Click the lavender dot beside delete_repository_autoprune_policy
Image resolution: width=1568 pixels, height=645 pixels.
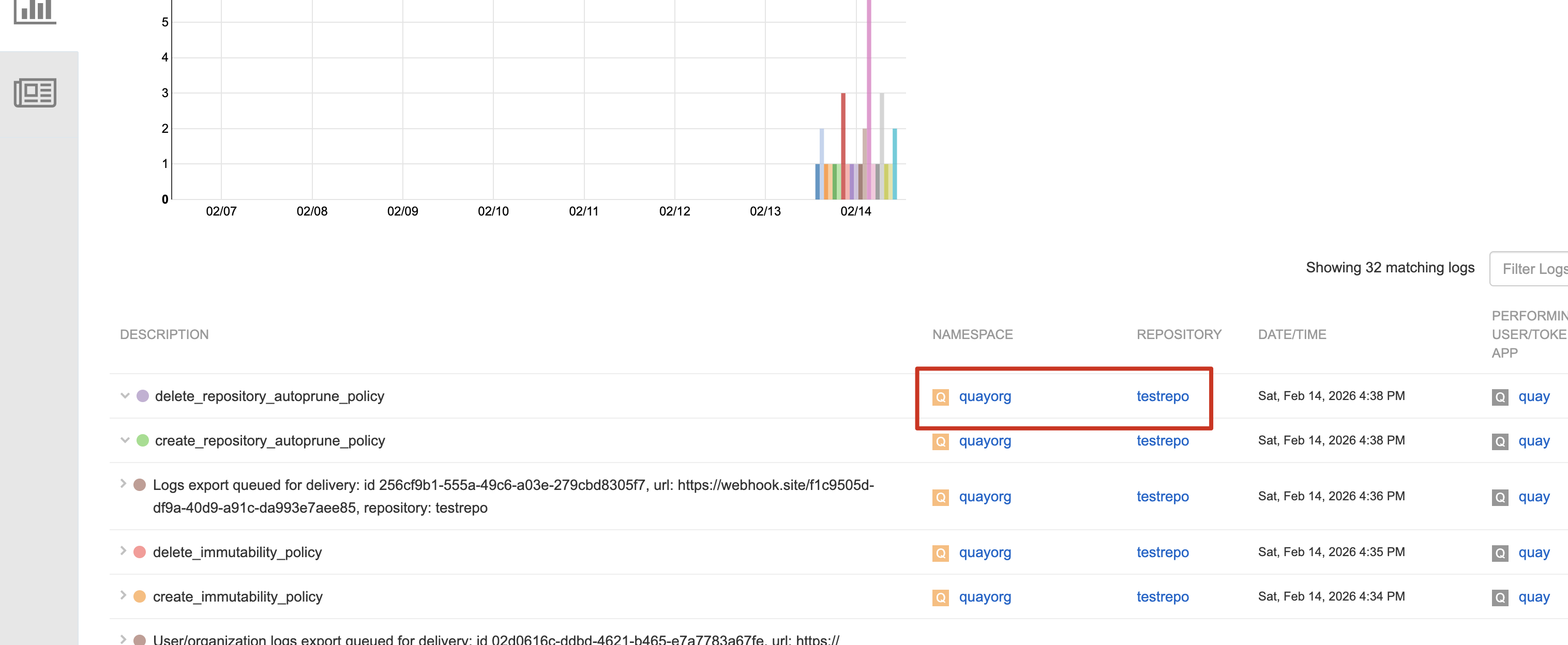(142, 395)
